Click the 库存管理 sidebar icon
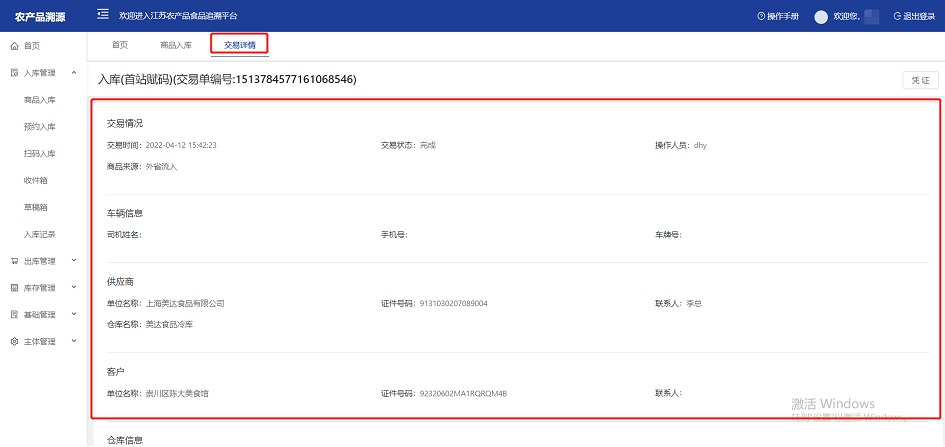 pyautogui.click(x=14, y=288)
